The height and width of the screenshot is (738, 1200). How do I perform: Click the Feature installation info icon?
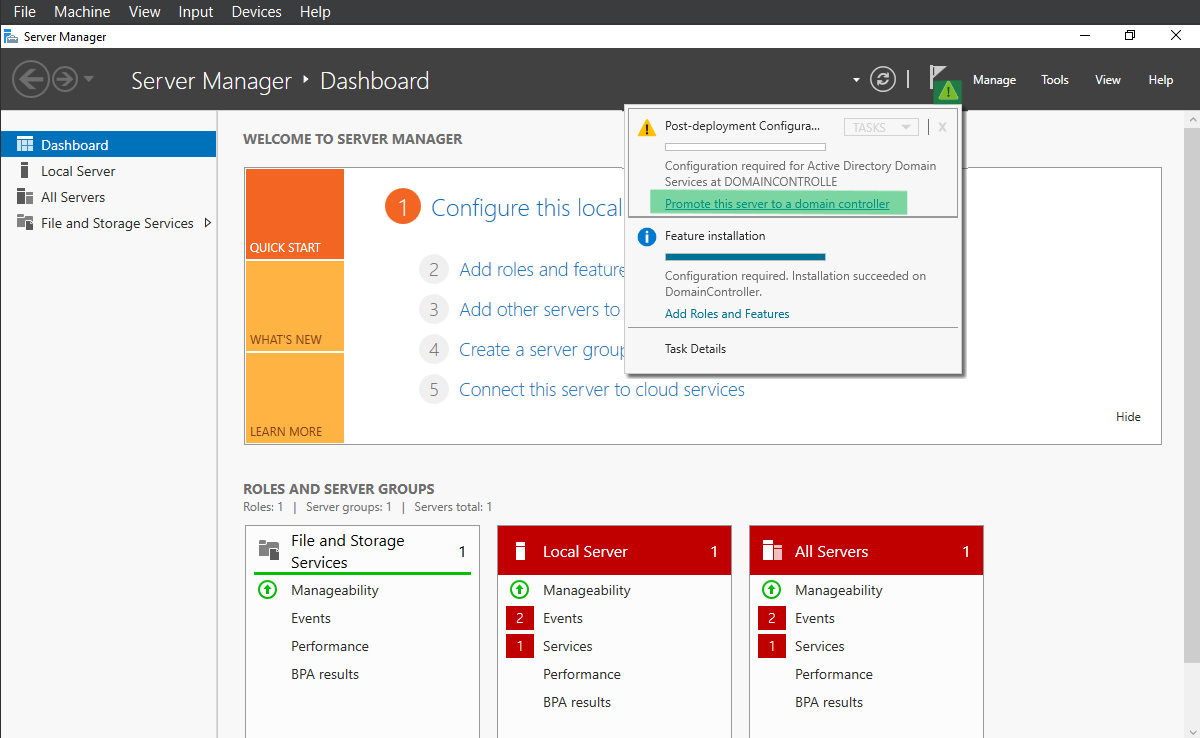(x=647, y=237)
